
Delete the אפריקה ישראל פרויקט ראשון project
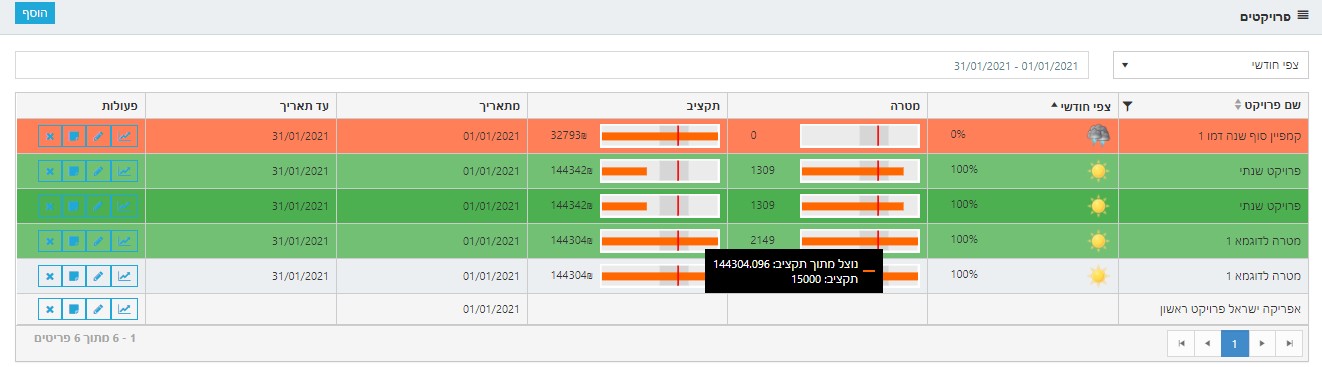(50, 309)
